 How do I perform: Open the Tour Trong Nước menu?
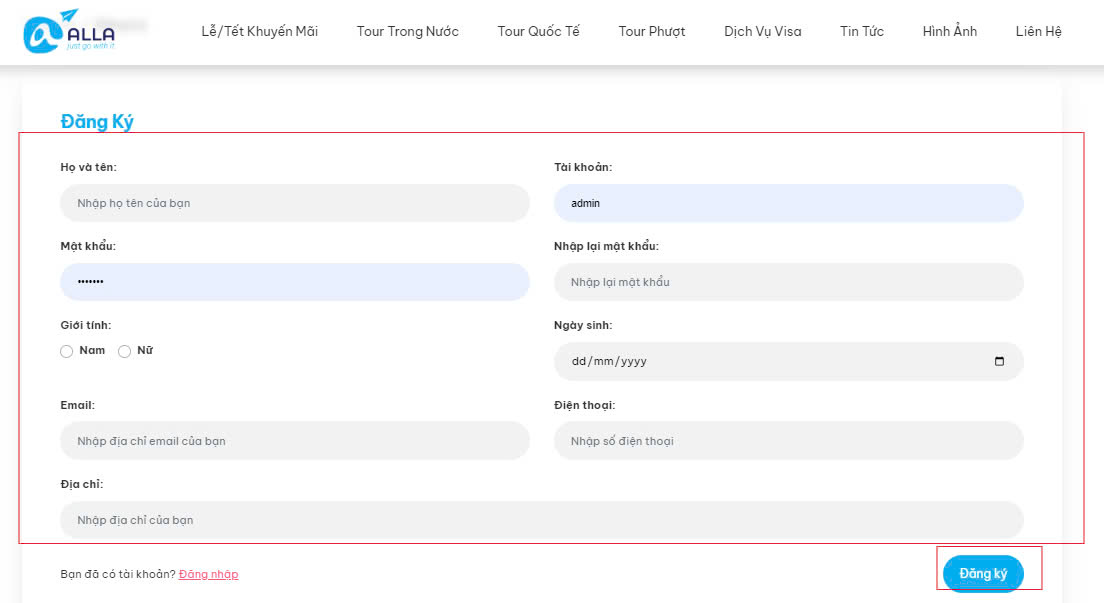point(408,32)
